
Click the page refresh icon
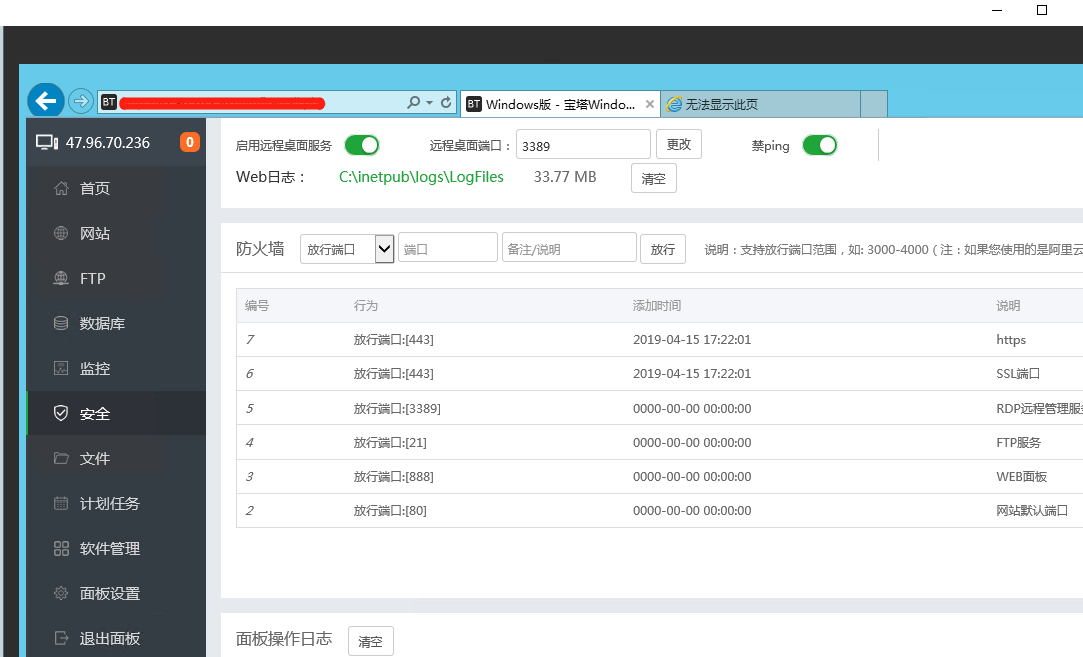[x=446, y=102]
